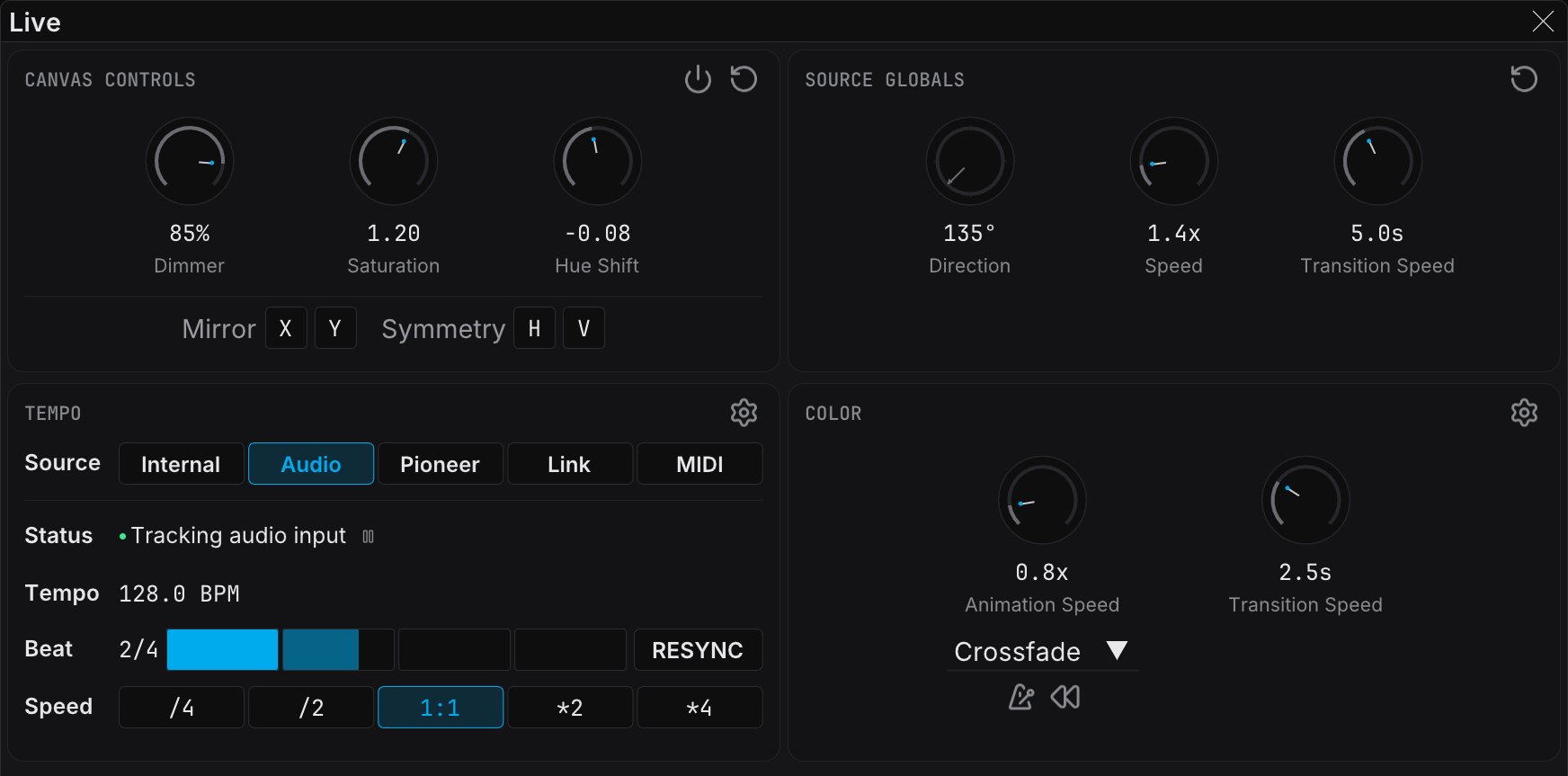Screen dimensions: 1568x776
Task: Click the rewind icon under Crossfade
Action: point(1065,697)
